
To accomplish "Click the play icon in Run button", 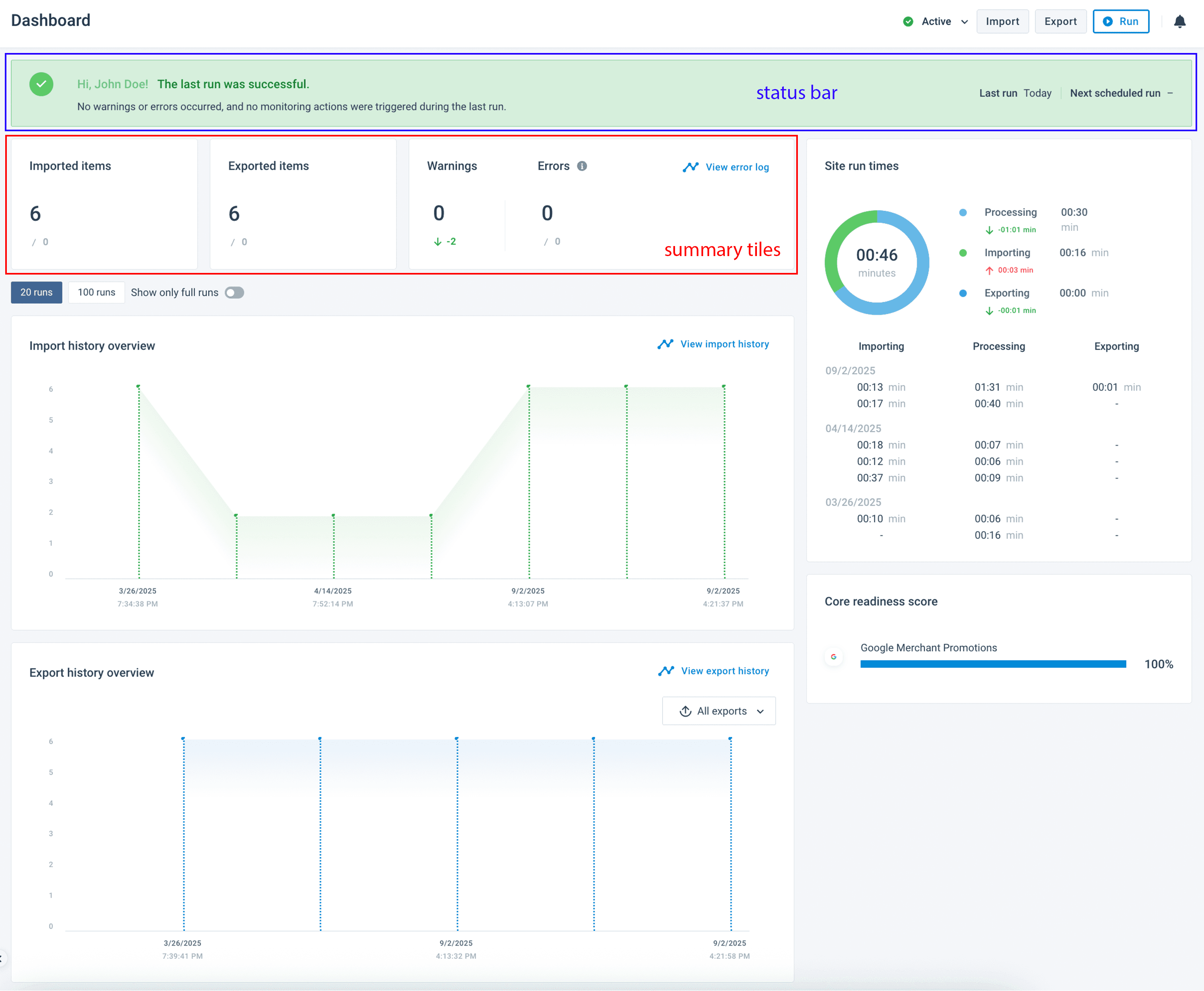I will (1108, 22).
